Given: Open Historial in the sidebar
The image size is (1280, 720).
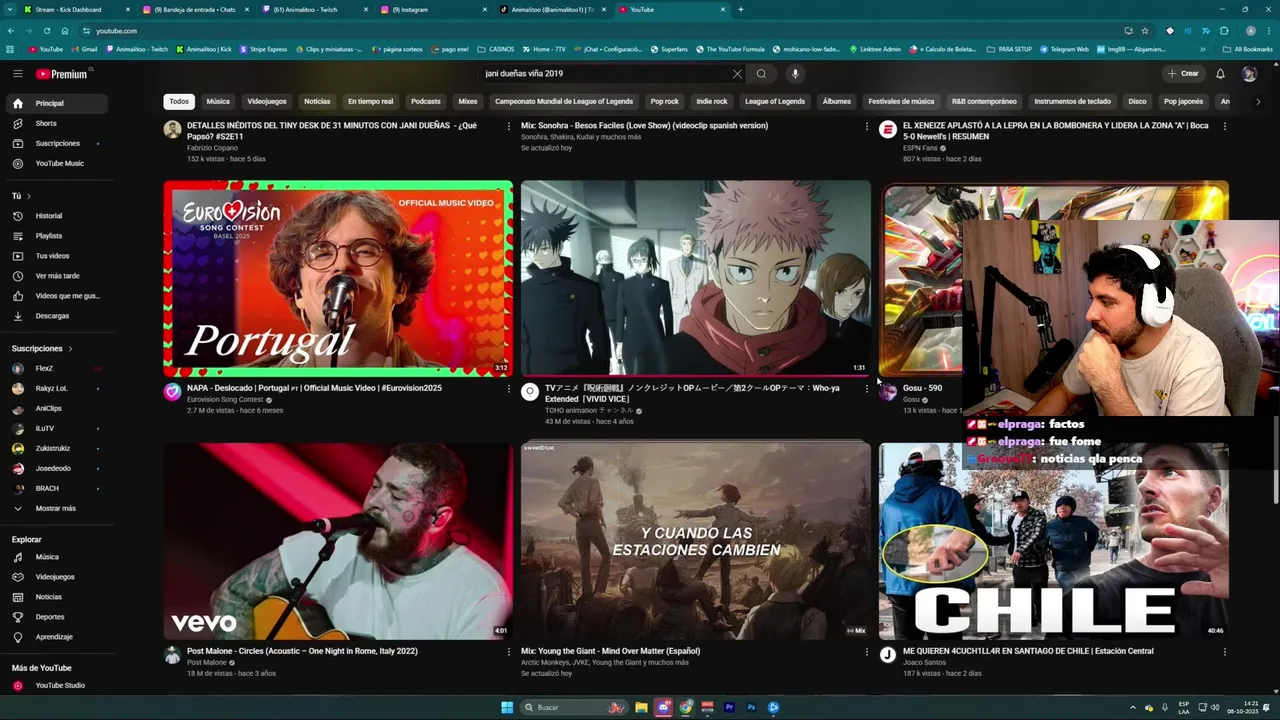Looking at the screenshot, I should point(55,216).
